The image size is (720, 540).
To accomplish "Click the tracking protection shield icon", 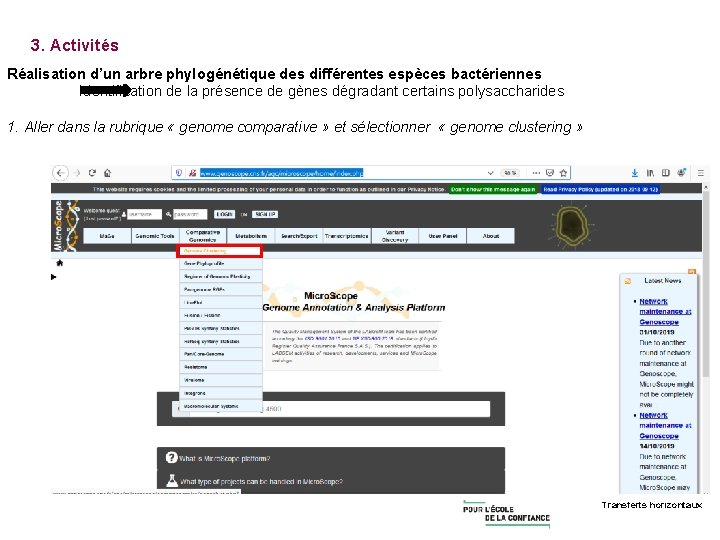I will point(179,173).
